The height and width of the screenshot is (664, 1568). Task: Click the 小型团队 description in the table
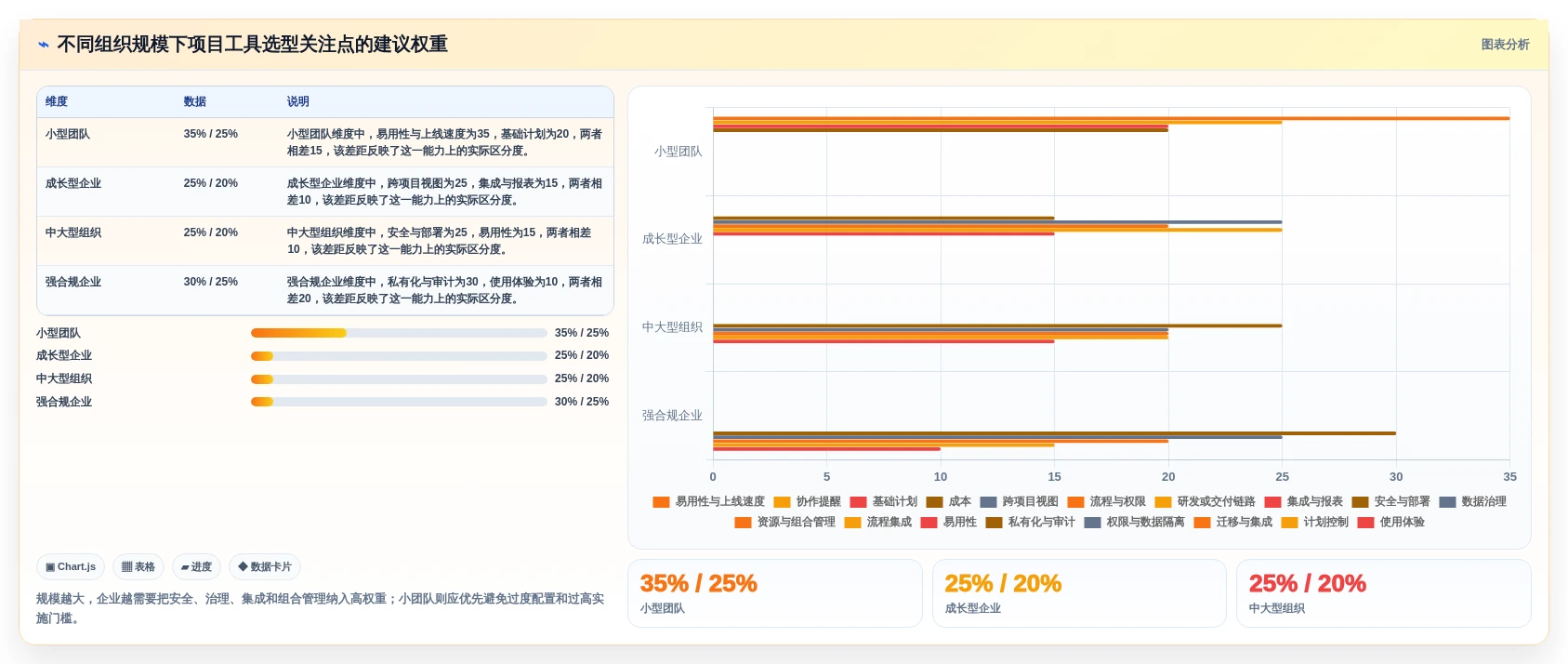coord(444,142)
